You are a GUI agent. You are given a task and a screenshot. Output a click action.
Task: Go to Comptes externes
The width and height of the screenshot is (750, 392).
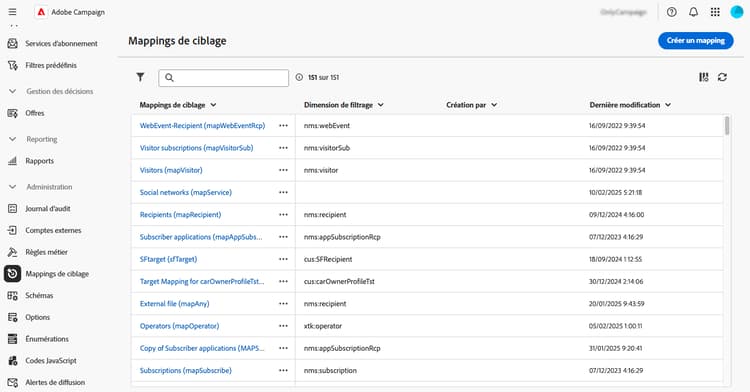53,230
